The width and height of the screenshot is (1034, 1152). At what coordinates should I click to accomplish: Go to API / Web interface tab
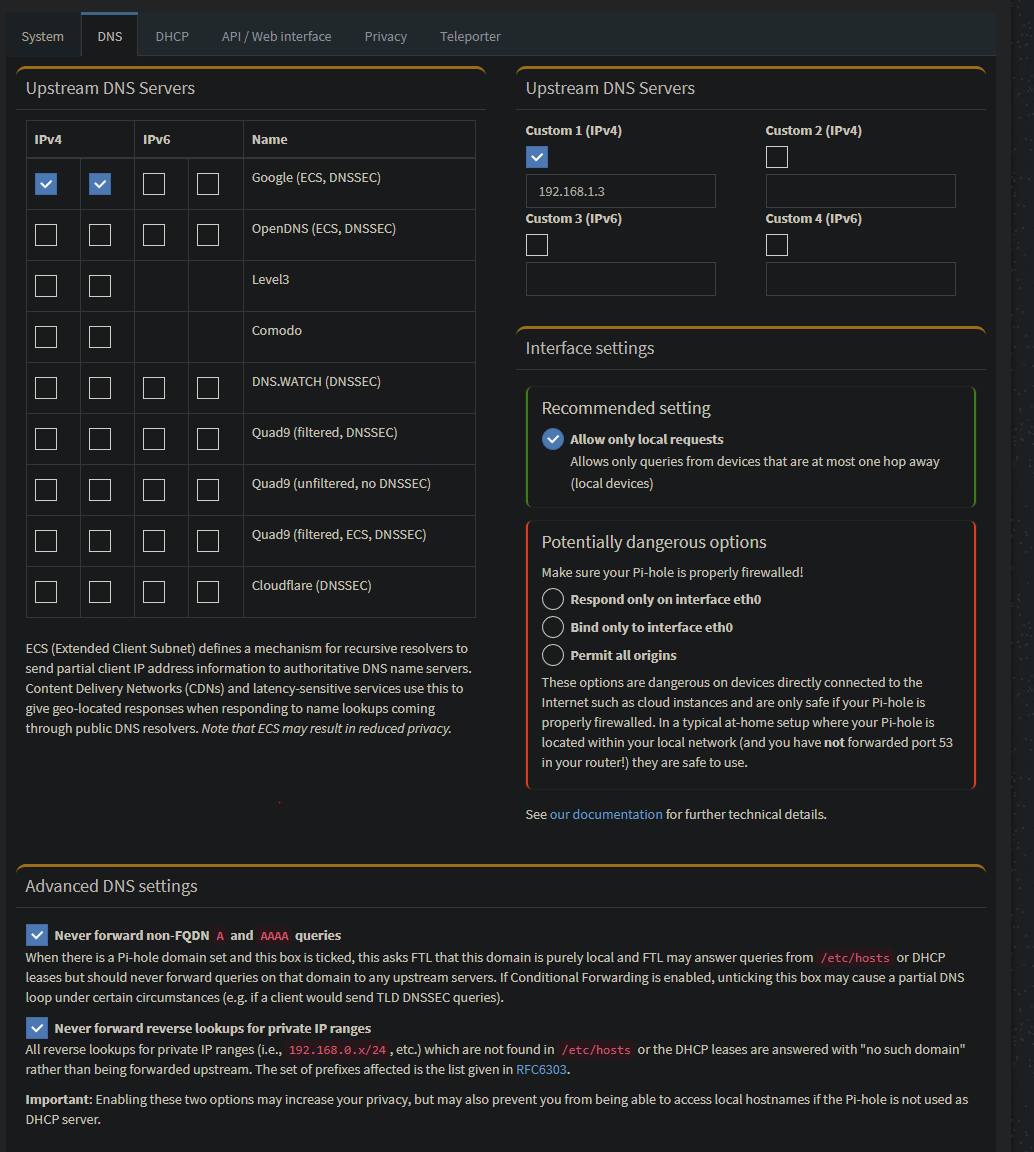tap(276, 36)
